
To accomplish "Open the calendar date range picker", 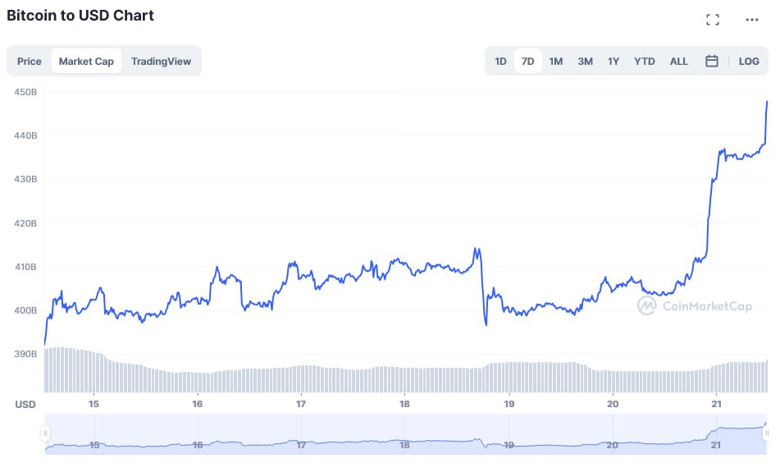I will 712,61.
